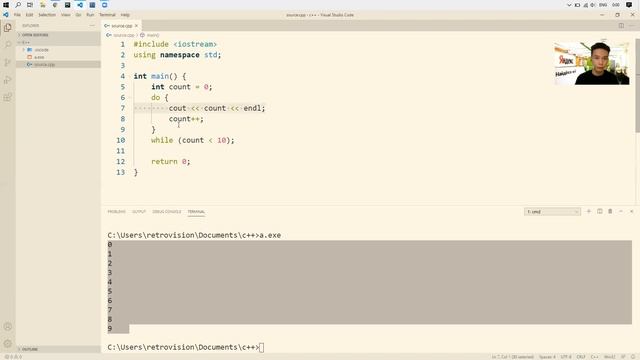Image resolution: width=640 pixels, height=360 pixels.
Task: Switch to the Output panel tab
Action: tap(139, 211)
